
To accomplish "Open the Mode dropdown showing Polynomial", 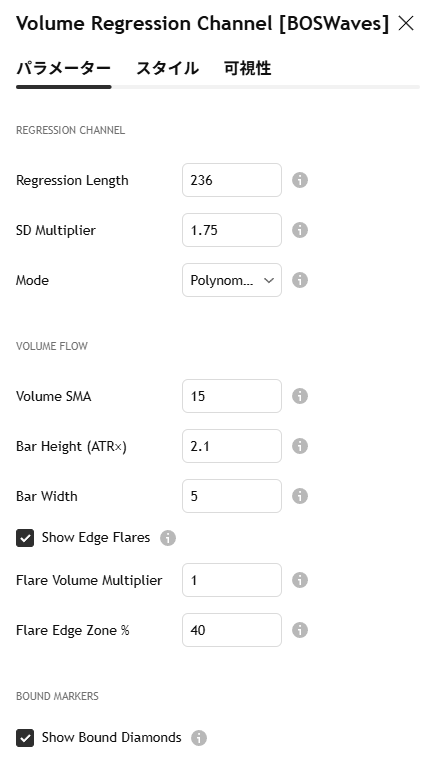I will coord(232,280).
